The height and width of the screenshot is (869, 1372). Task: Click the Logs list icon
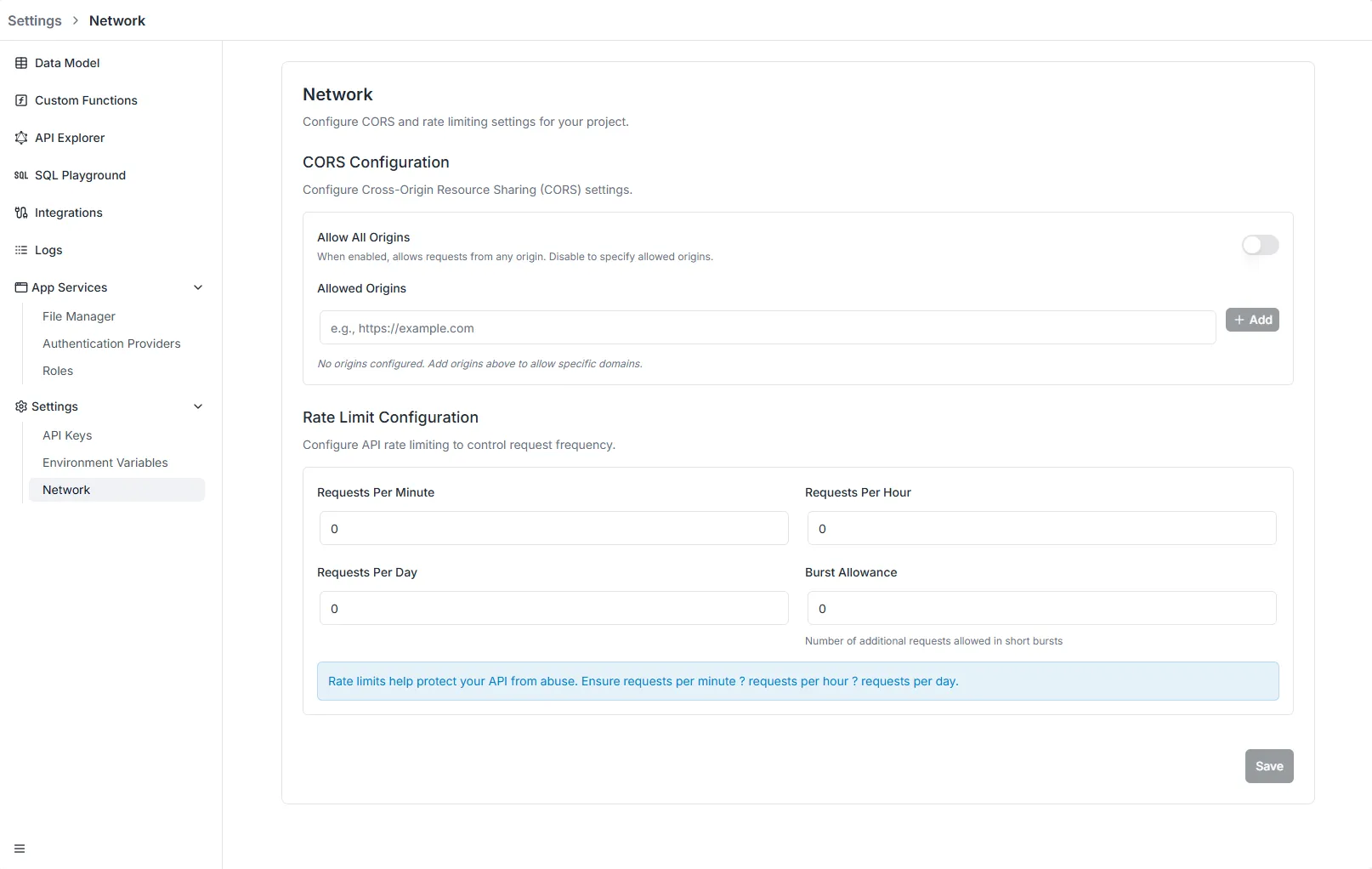(21, 250)
